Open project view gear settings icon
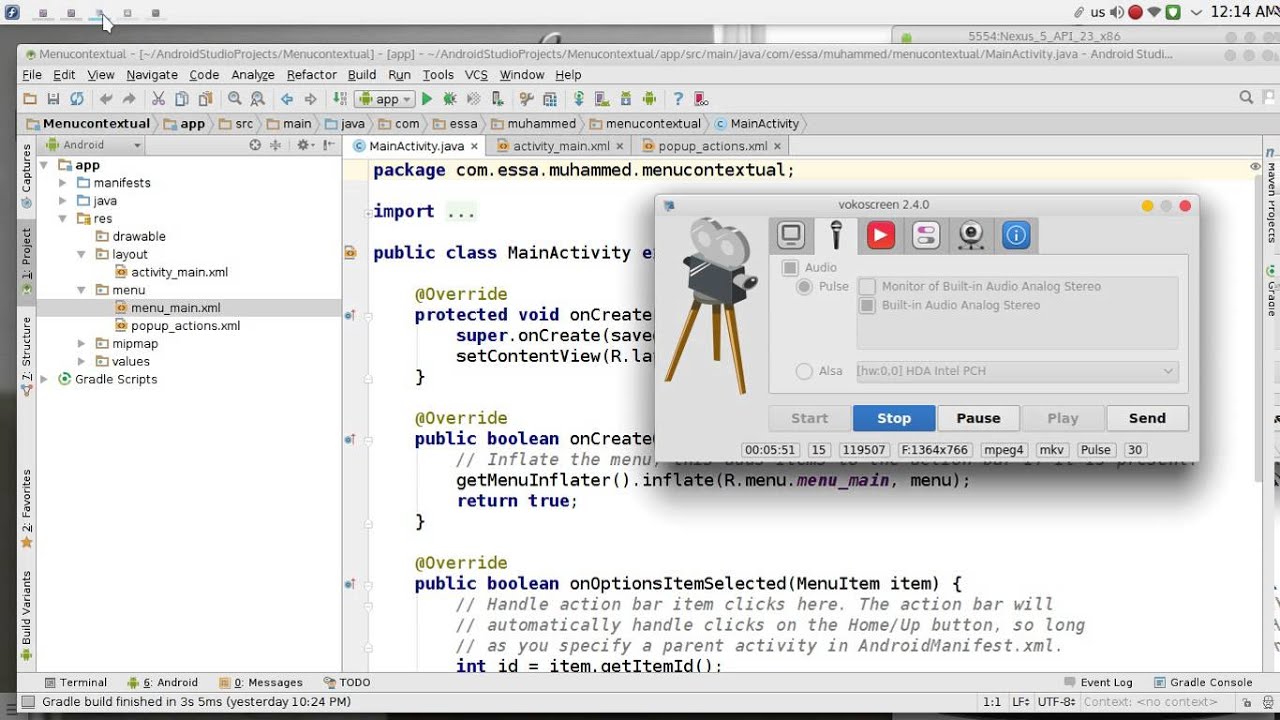Viewport: 1280px width, 720px height. [302, 145]
